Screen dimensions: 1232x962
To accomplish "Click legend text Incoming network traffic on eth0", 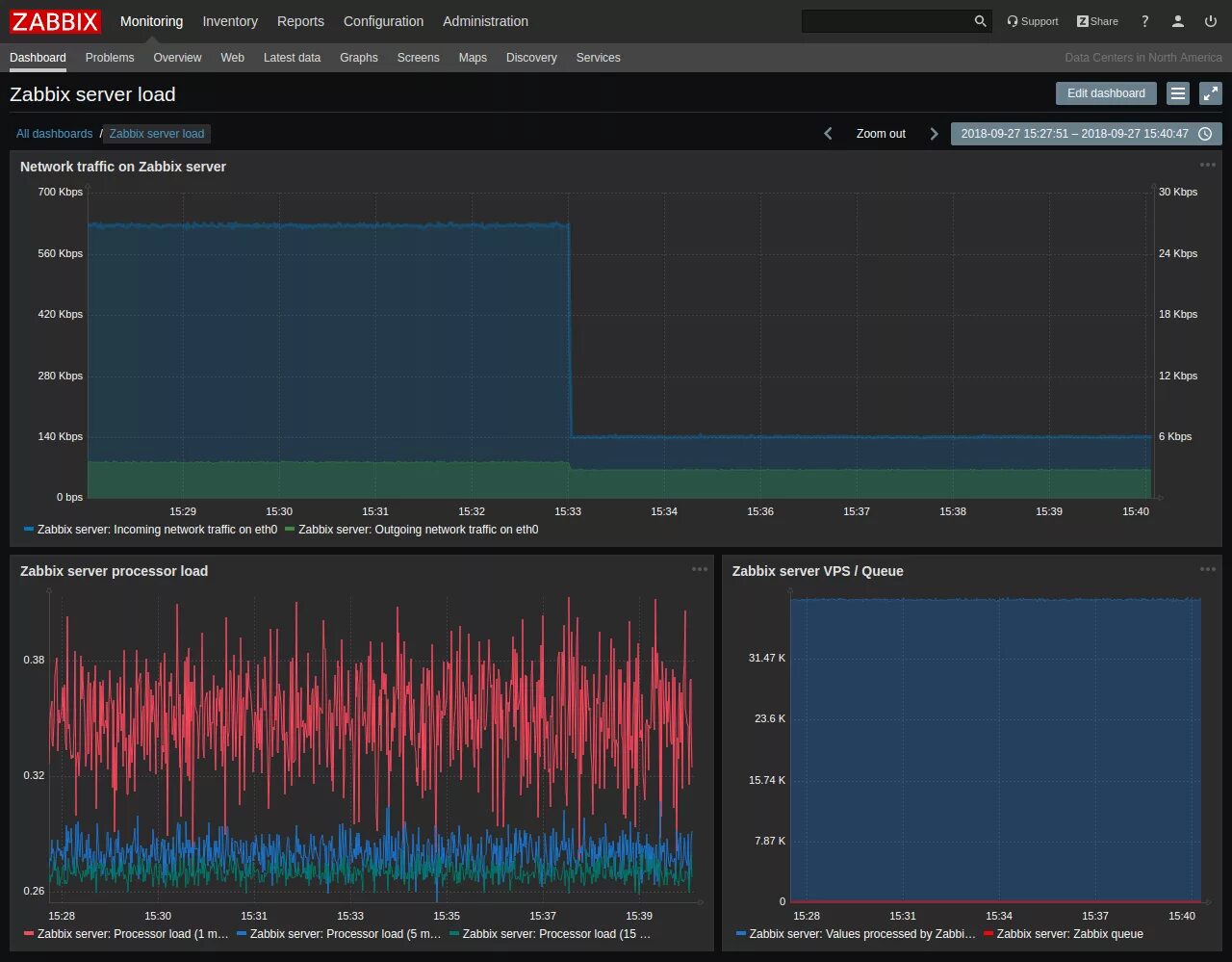I will click(157, 530).
